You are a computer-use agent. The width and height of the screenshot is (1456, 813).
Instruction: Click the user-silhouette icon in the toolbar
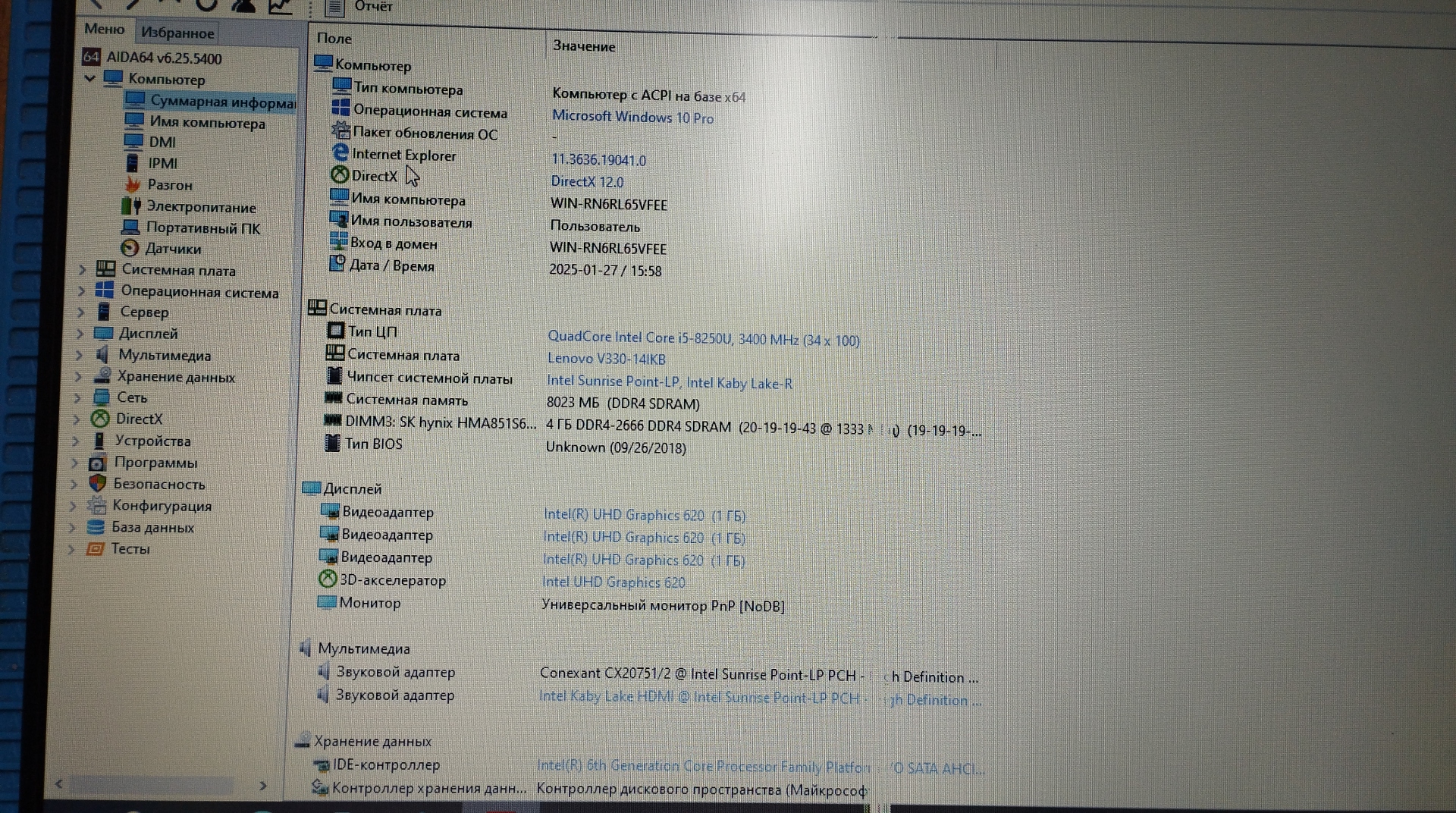(243, 5)
